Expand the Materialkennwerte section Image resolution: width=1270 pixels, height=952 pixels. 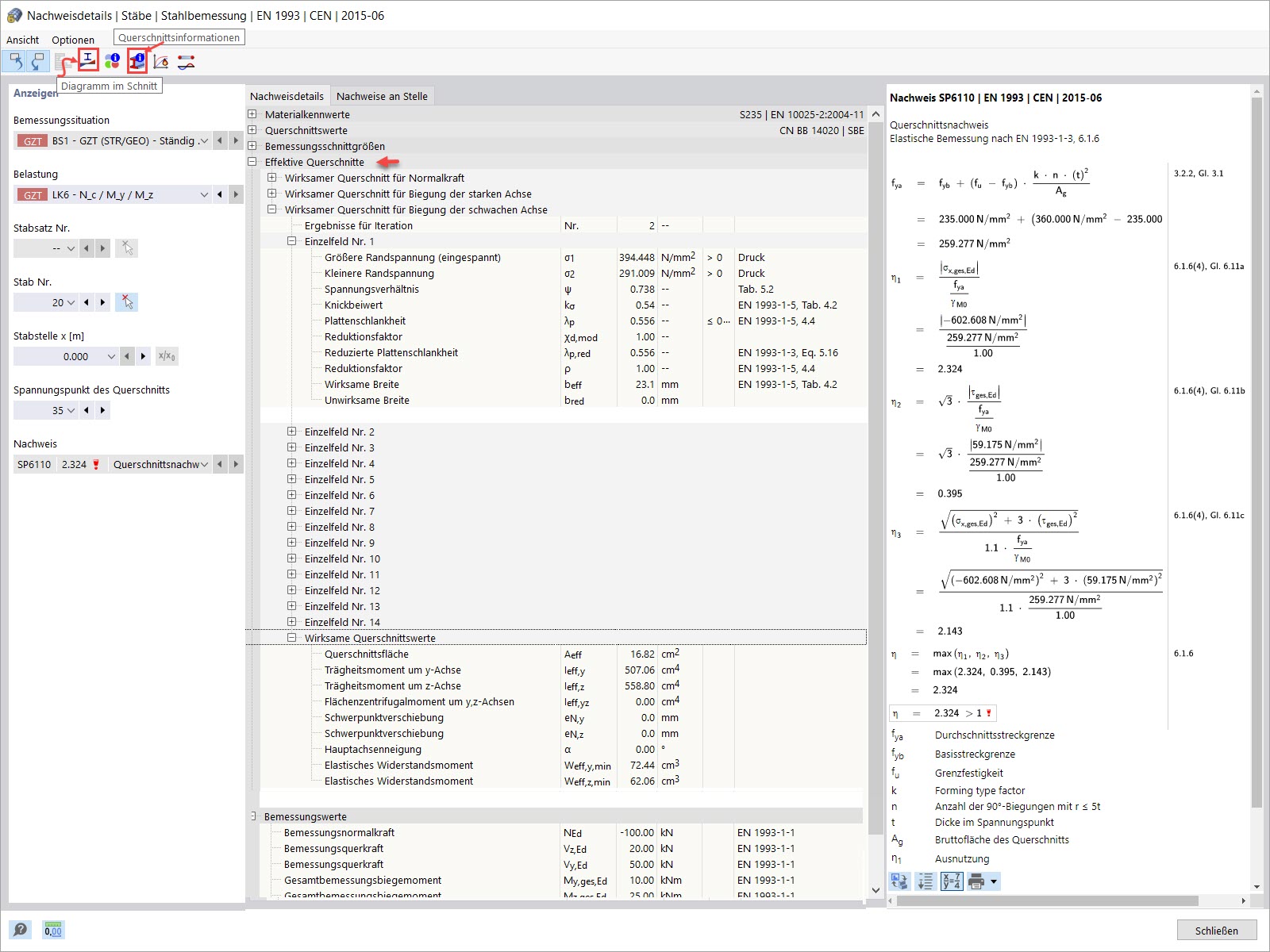(x=252, y=114)
